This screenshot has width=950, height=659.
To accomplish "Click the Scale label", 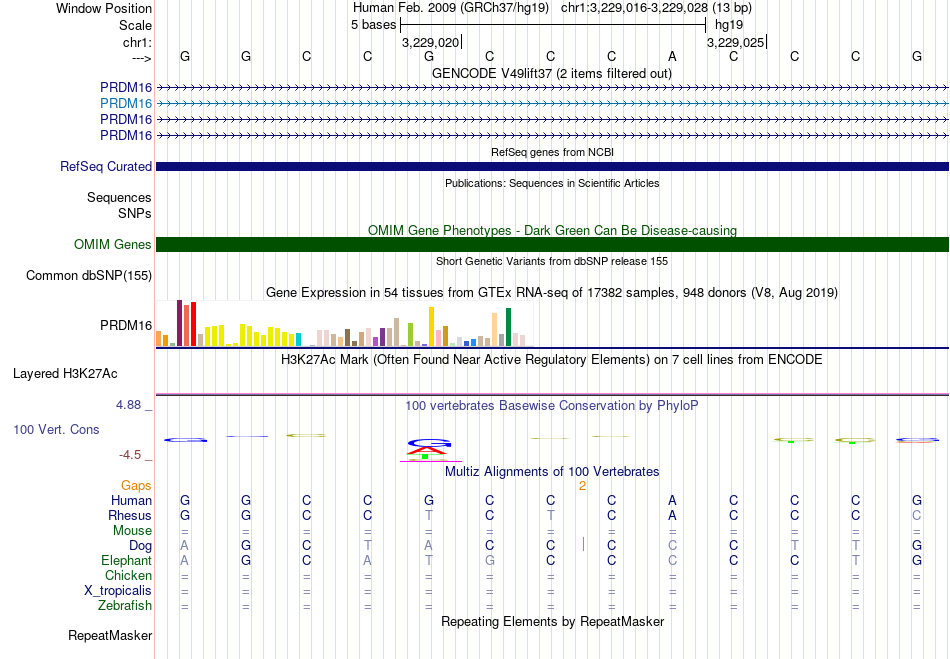I will pos(136,26).
